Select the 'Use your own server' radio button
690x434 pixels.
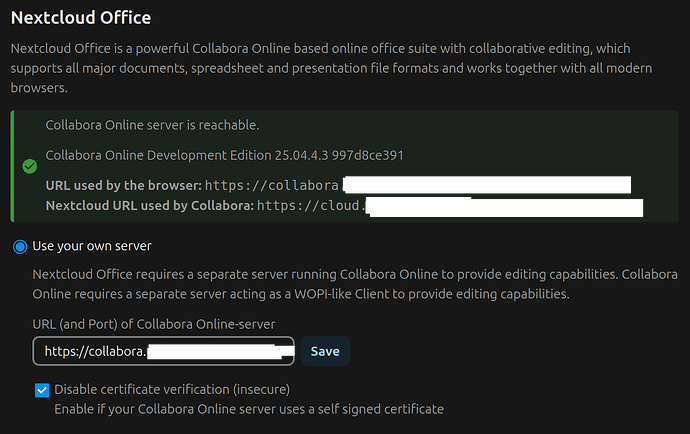pos(20,247)
